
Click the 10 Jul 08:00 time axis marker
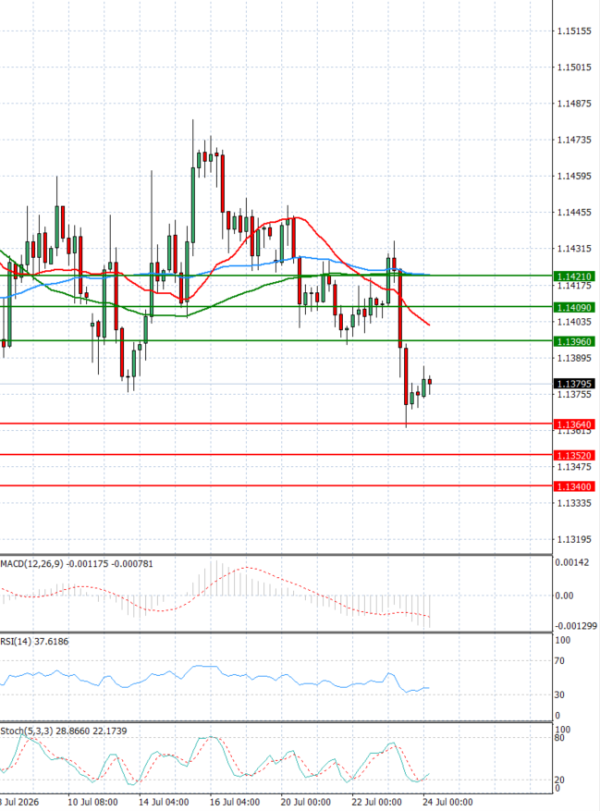coord(93,802)
